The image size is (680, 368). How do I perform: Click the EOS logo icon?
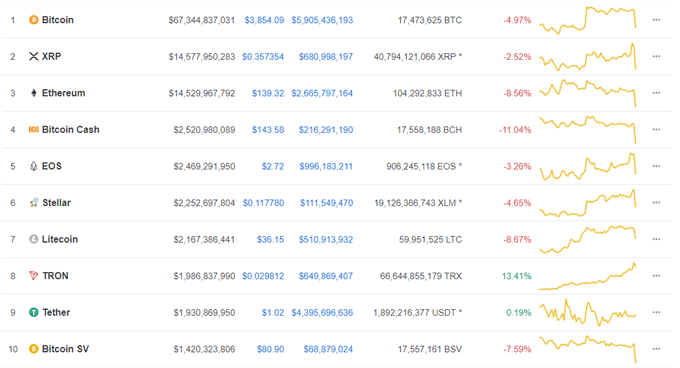33,166
